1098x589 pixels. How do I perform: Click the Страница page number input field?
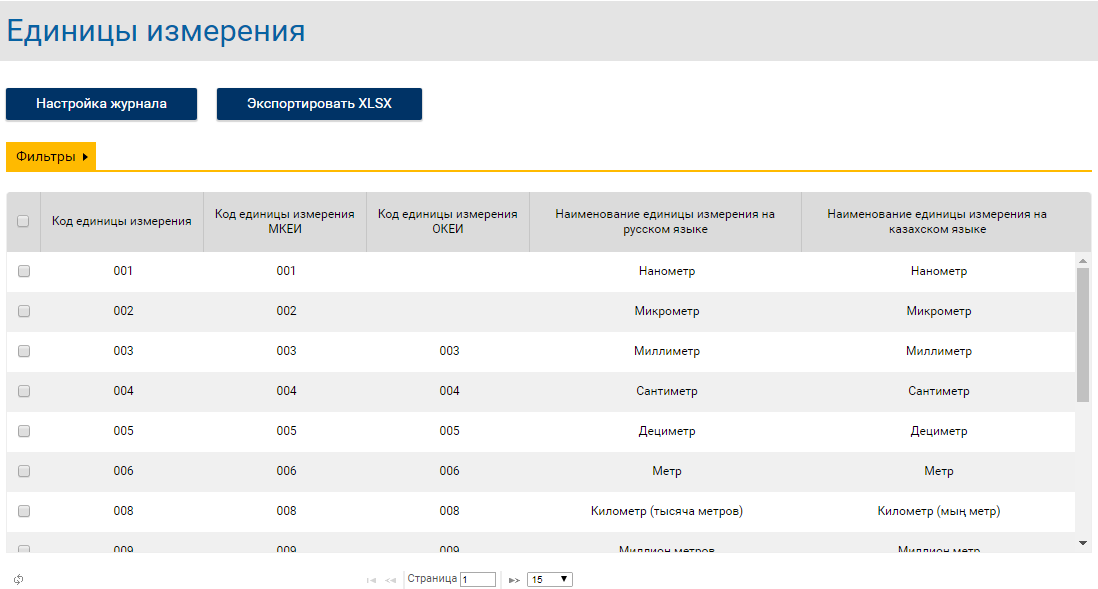click(x=477, y=579)
